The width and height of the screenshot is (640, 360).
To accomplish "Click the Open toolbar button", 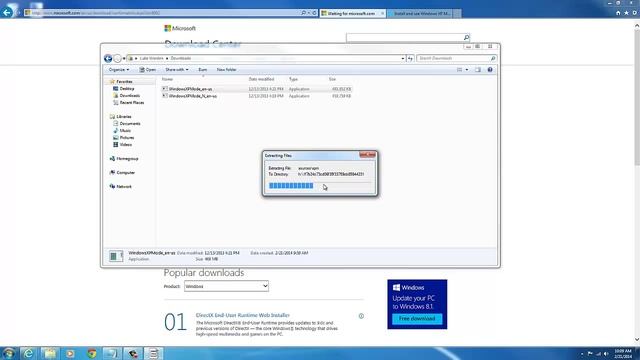I will tap(148, 70).
